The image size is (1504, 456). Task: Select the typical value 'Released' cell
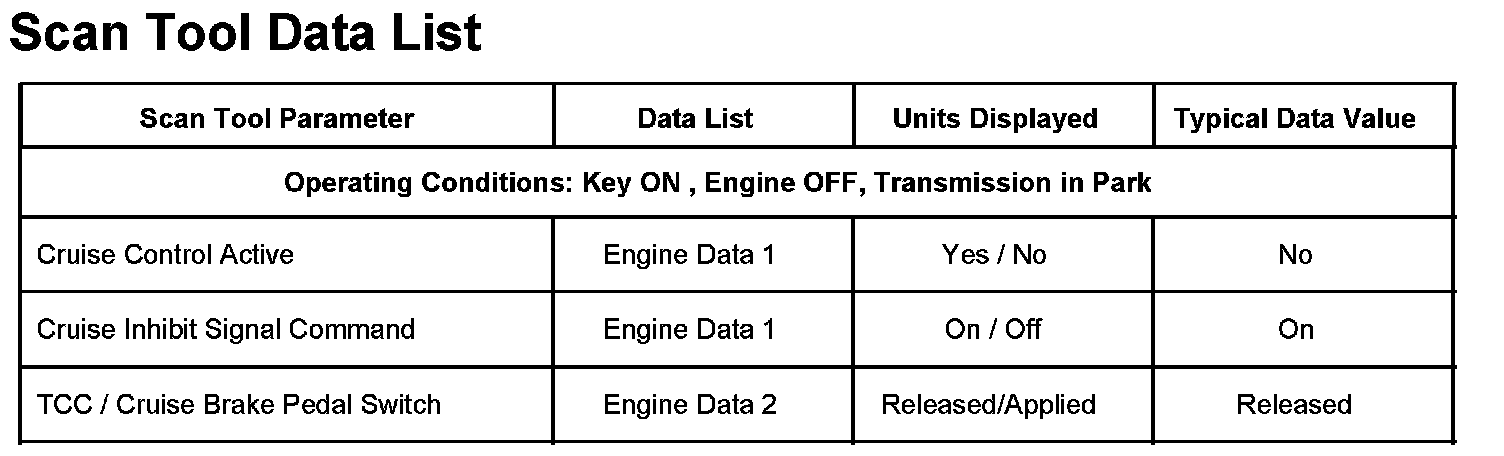tap(1294, 405)
